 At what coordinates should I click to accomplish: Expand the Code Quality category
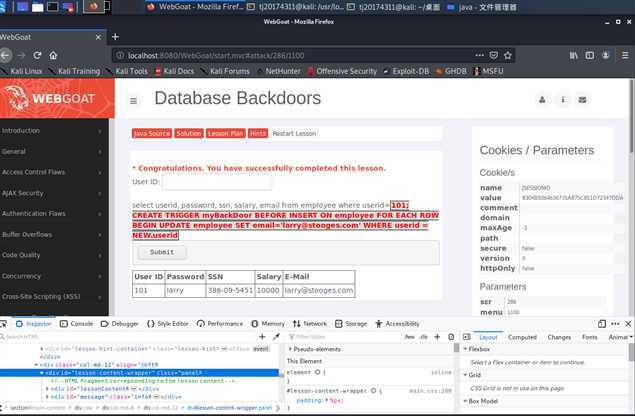(52, 255)
